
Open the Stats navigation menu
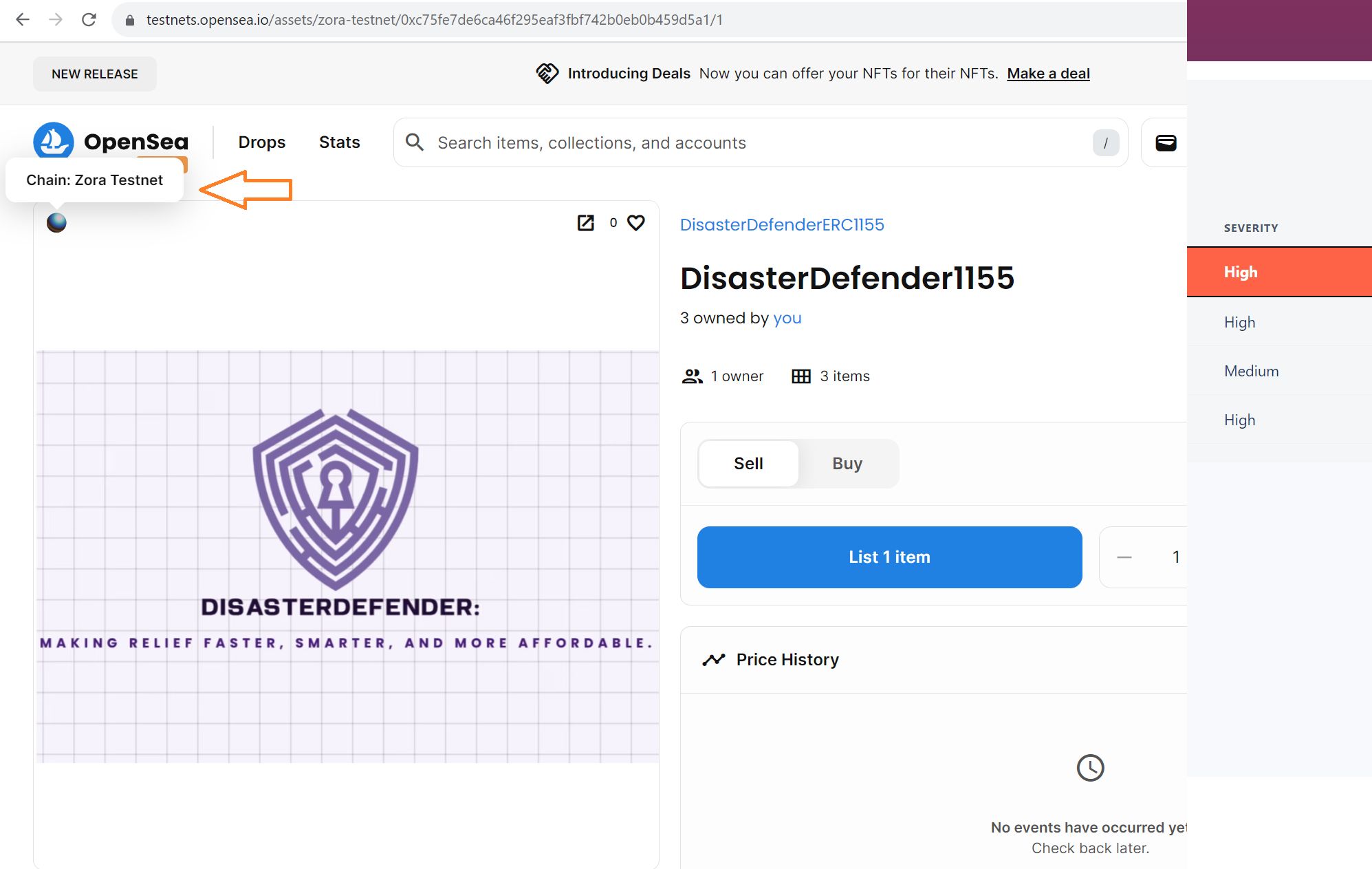pyautogui.click(x=339, y=142)
